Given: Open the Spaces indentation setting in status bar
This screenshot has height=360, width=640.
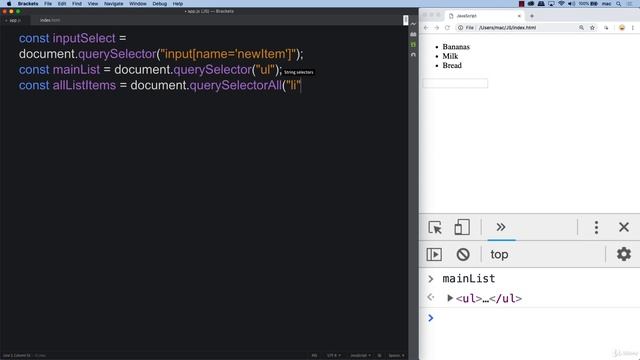Looking at the screenshot, I should (x=396, y=356).
